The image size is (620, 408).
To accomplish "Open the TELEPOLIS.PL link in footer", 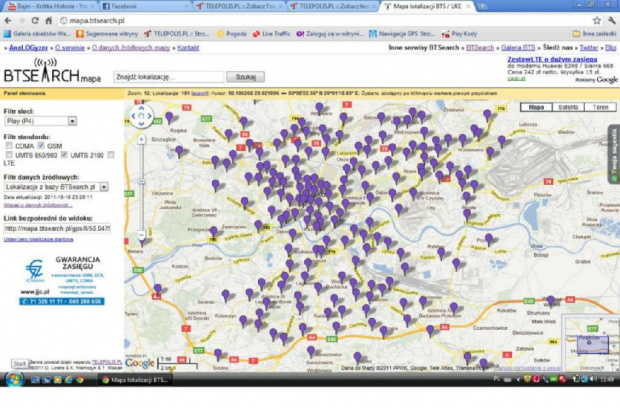I will (x=107, y=362).
